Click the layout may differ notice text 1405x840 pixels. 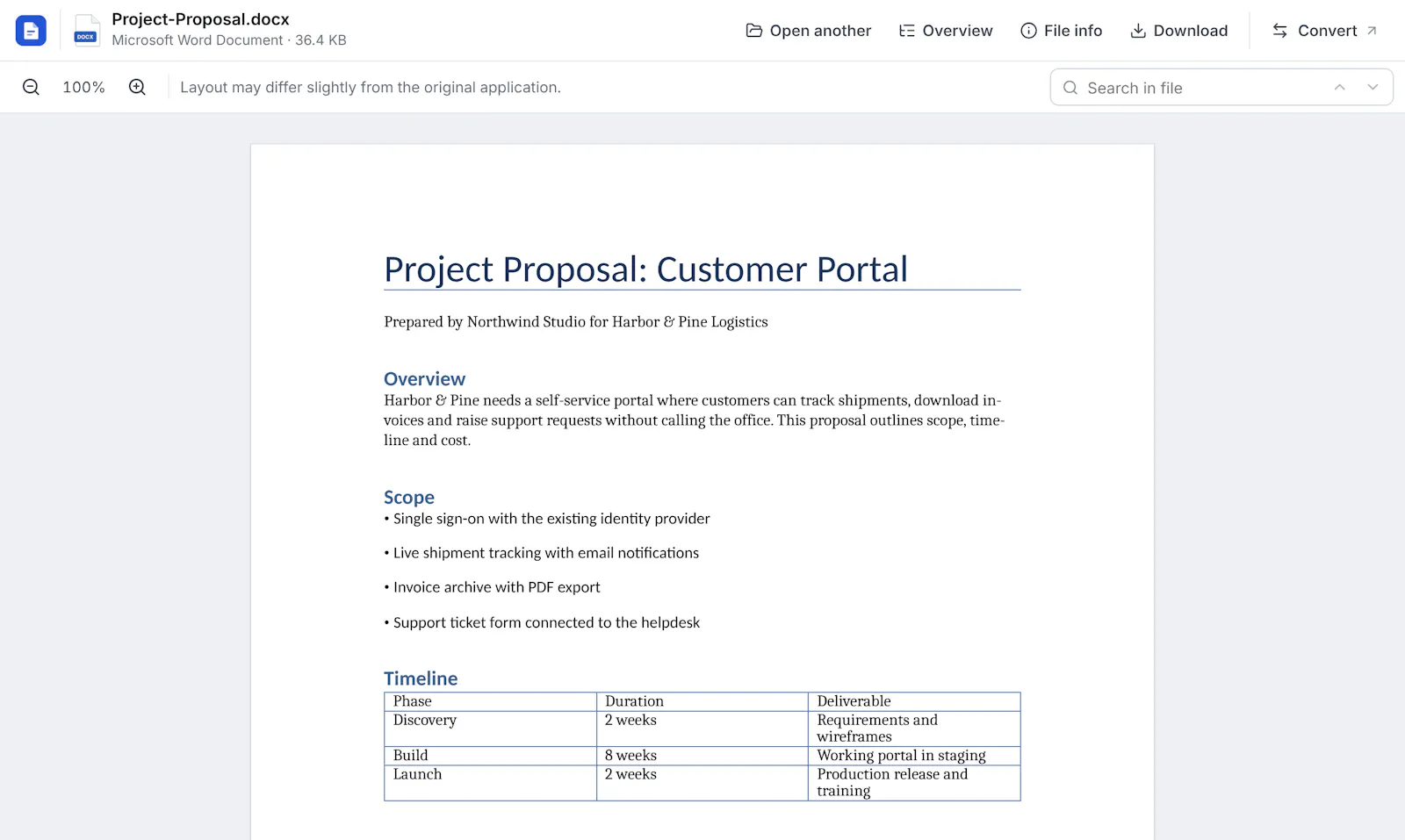pos(371,87)
